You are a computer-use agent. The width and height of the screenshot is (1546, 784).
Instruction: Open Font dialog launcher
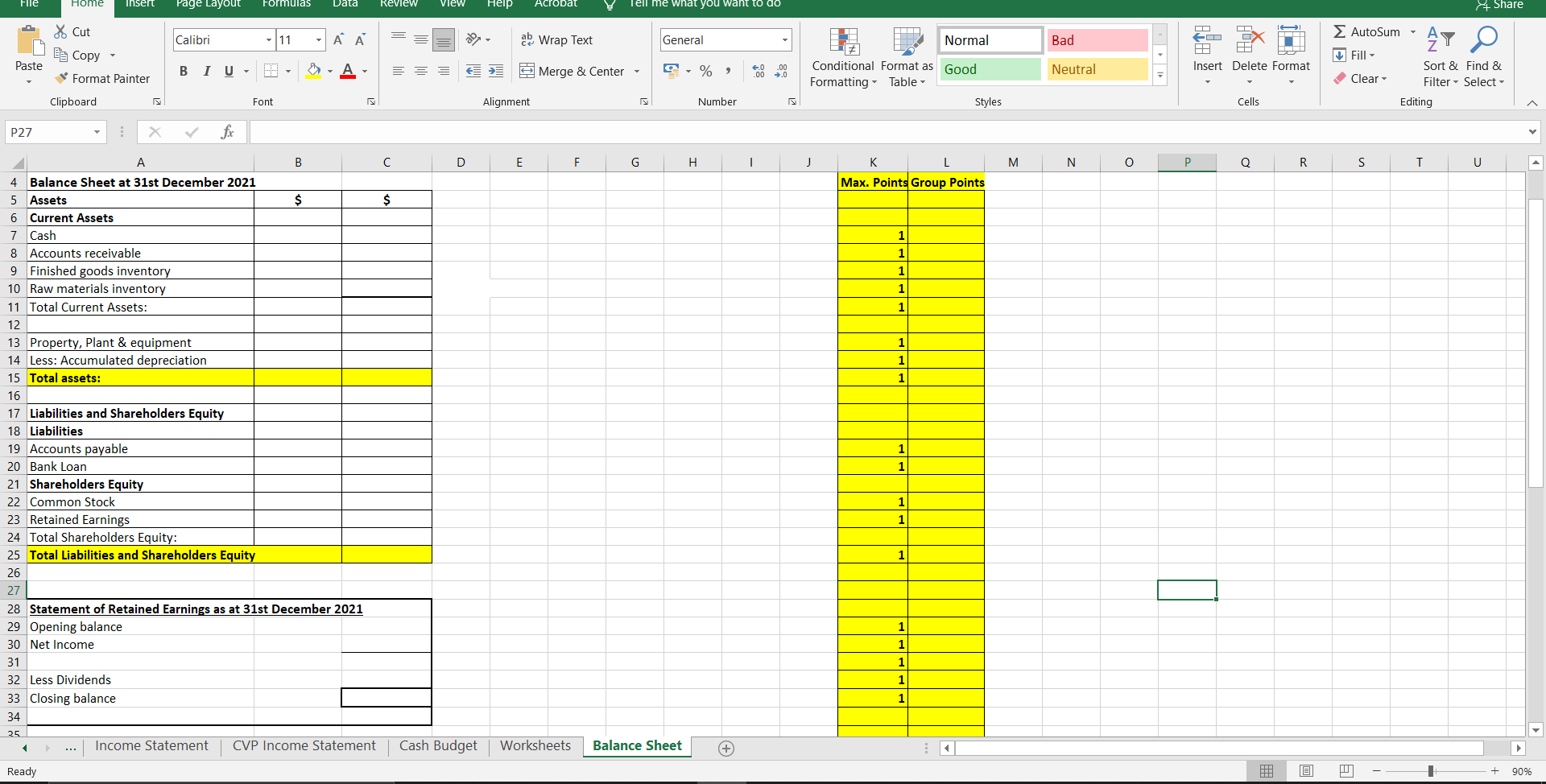371,101
